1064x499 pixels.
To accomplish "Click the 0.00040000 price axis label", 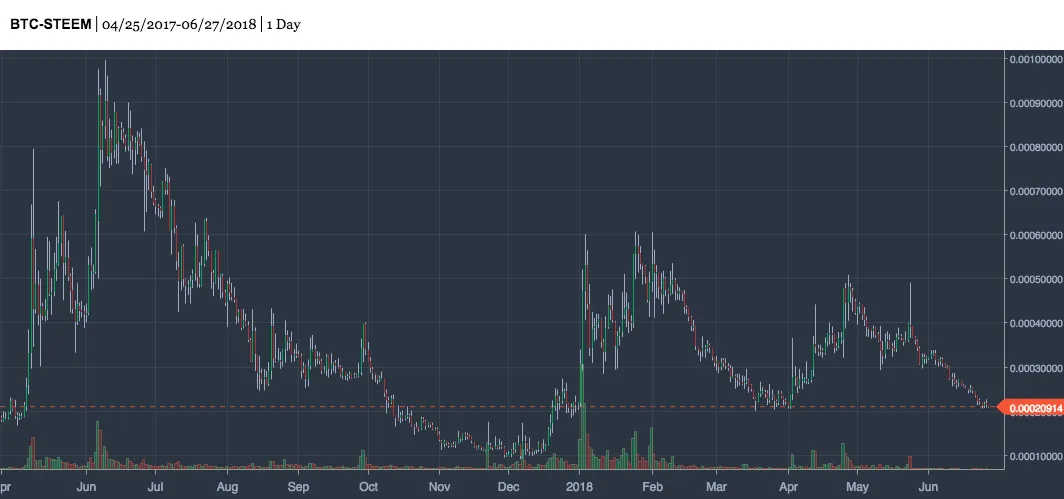I will click(1036, 324).
